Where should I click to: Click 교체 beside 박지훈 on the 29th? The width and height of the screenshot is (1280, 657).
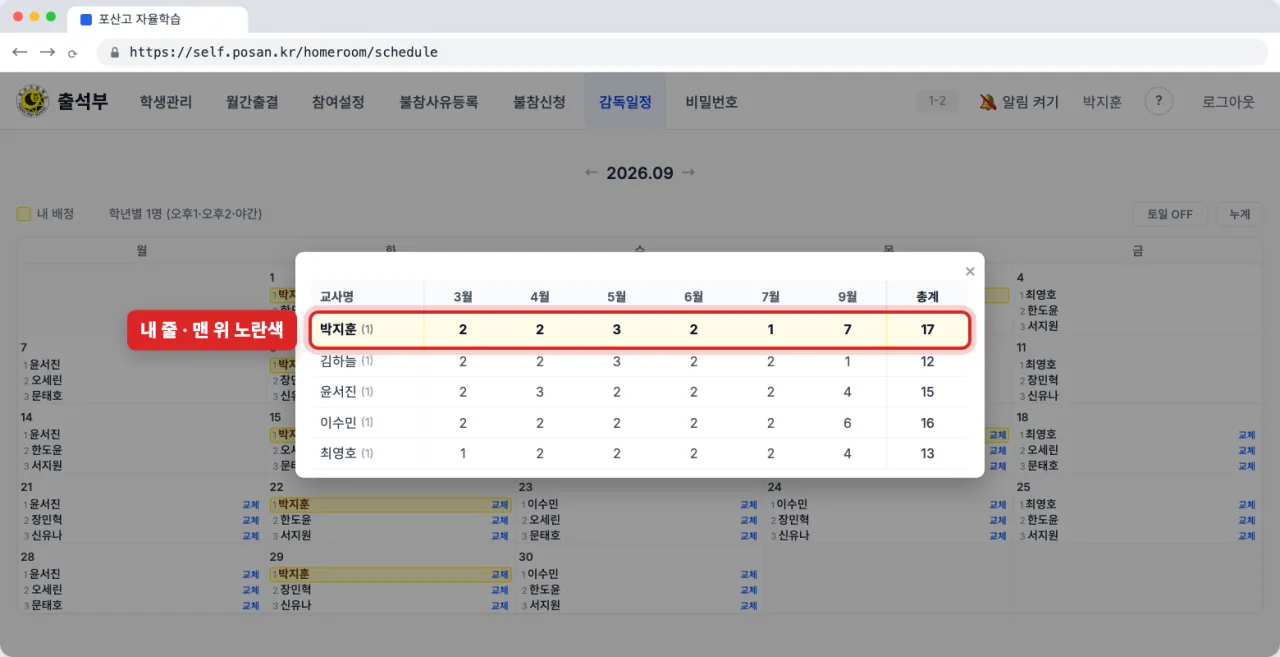click(499, 575)
